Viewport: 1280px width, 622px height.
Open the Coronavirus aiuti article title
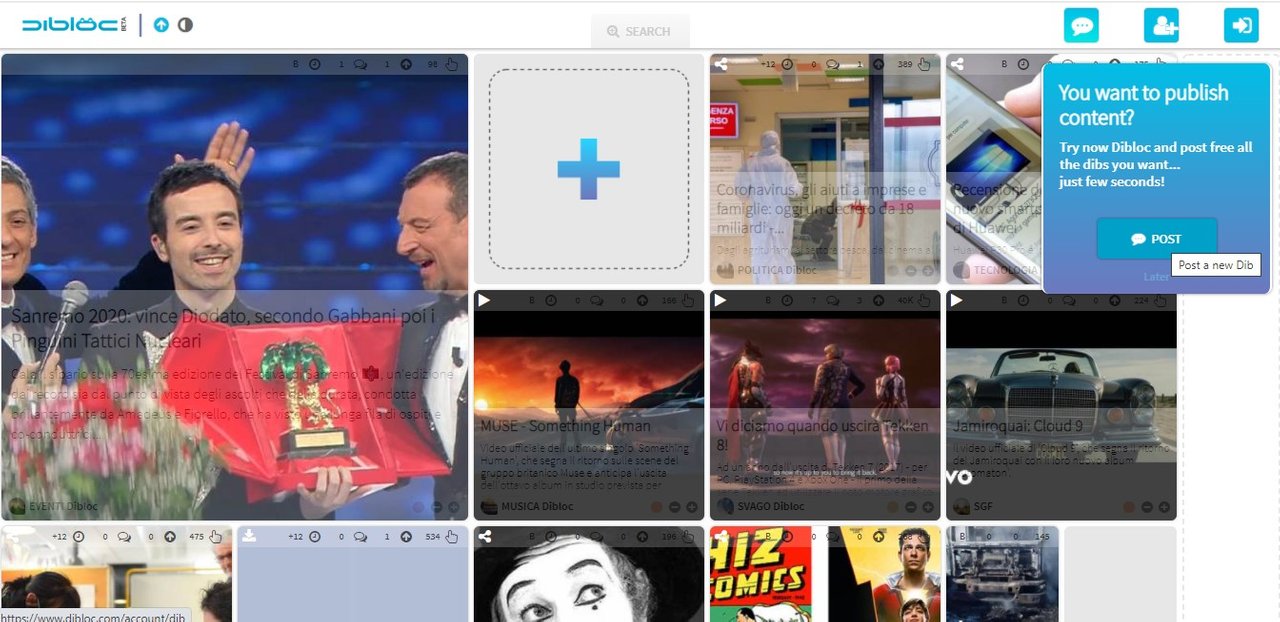(x=822, y=209)
